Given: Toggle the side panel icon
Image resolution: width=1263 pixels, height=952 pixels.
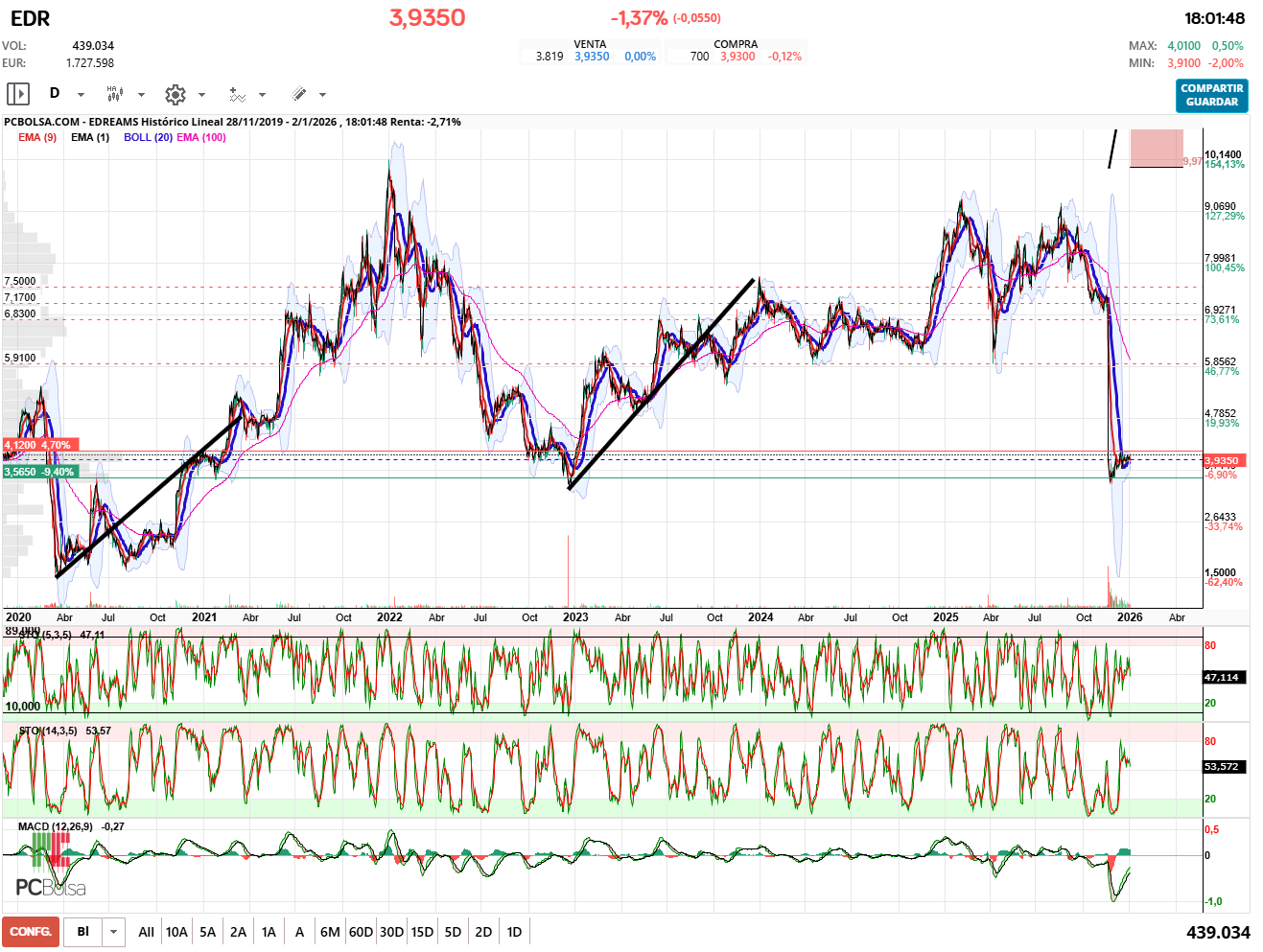Looking at the screenshot, I should [18, 94].
